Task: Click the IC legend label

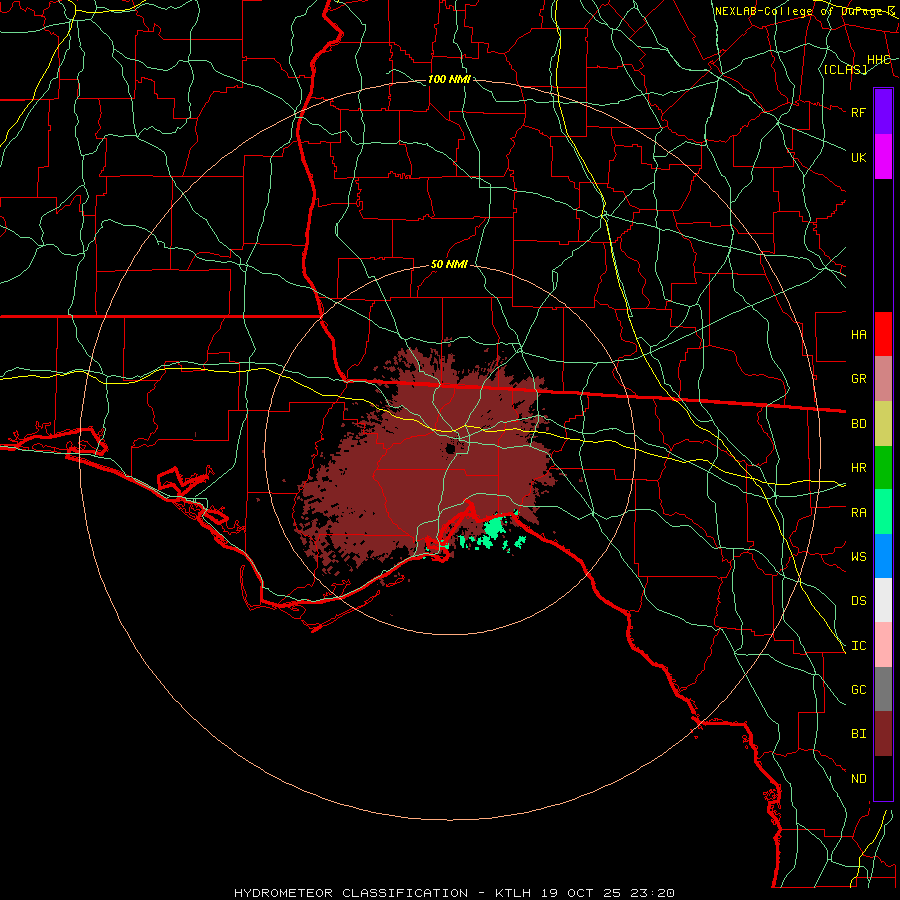Action: click(859, 646)
